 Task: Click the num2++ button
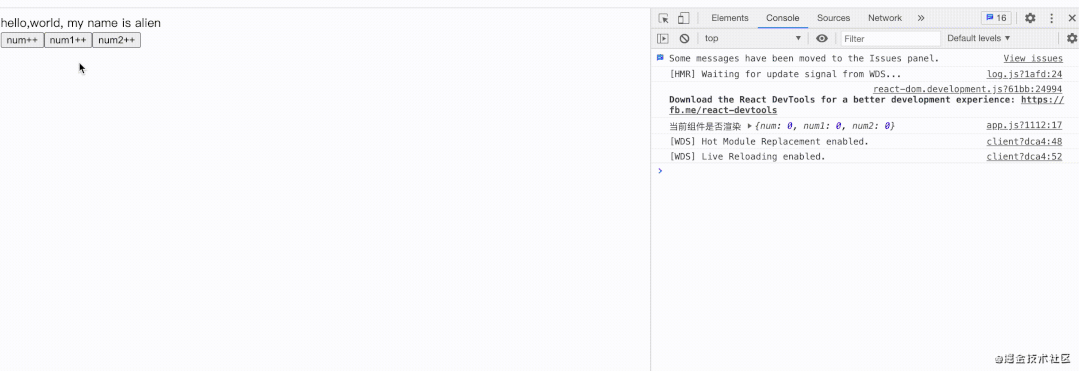[116, 40]
